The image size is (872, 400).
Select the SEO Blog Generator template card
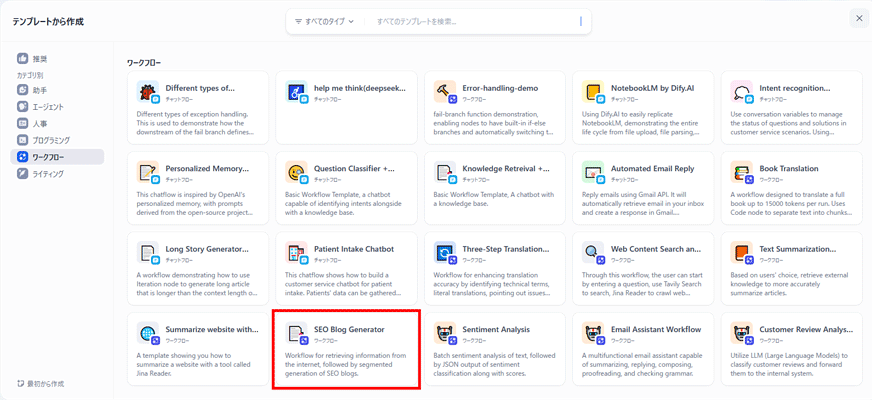[346, 349]
